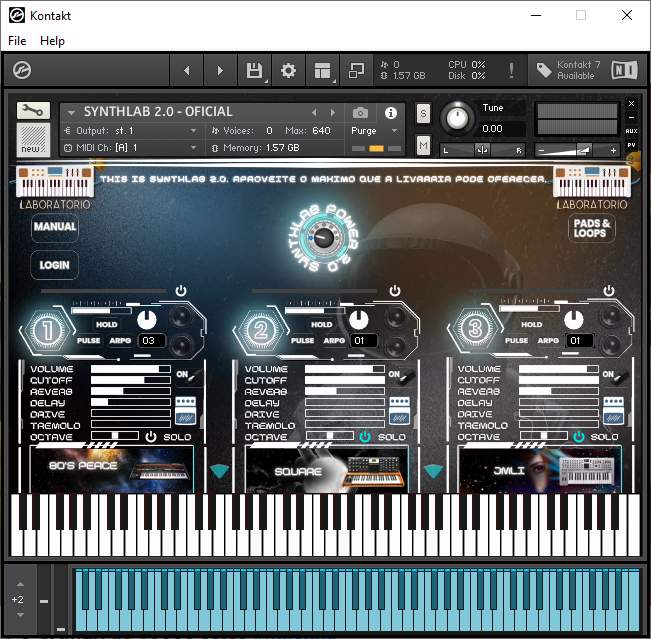
Task: Click layer 1 REVERB slider
Action: pyautogui.click(x=131, y=391)
